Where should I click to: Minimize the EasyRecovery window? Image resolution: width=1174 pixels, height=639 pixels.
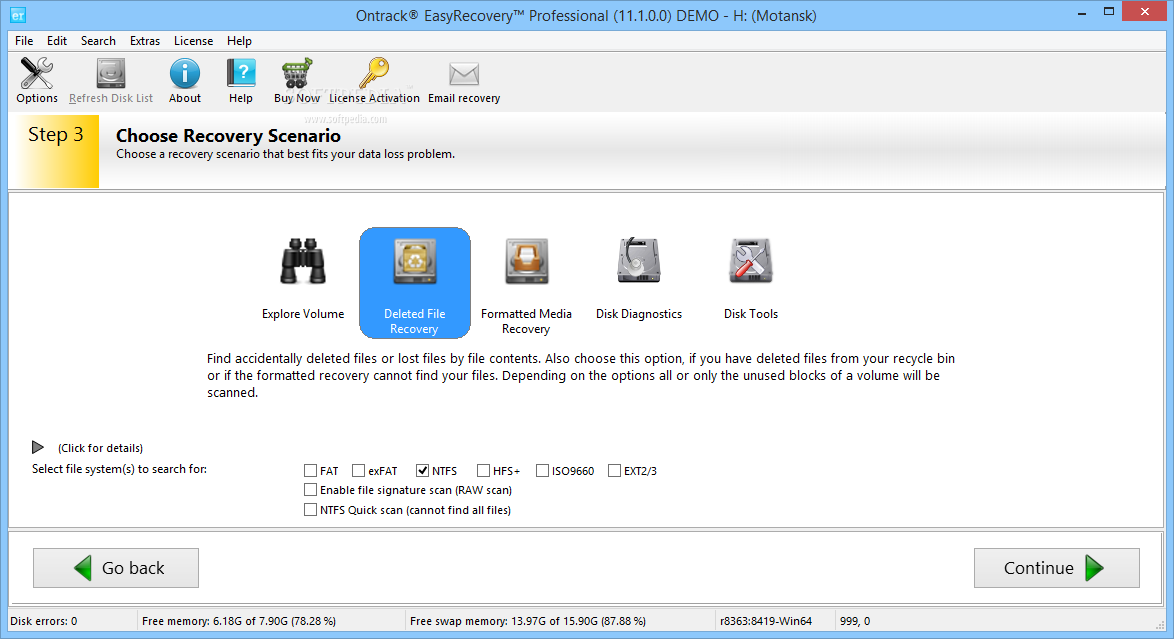click(x=1083, y=13)
